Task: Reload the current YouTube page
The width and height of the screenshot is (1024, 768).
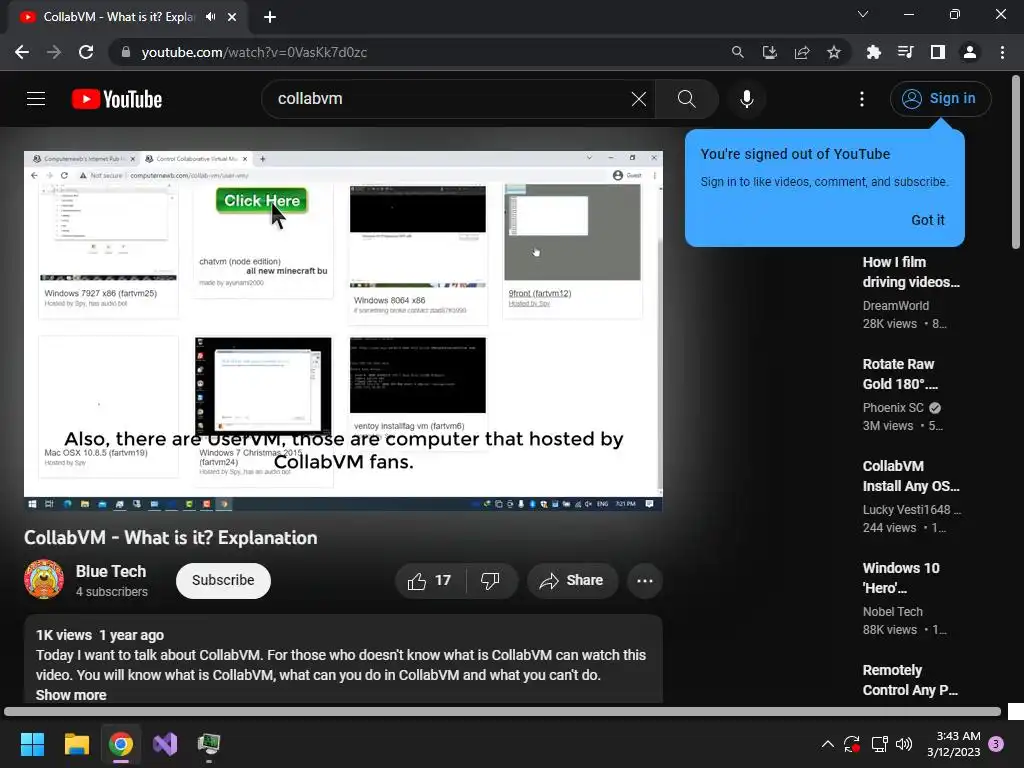Action: (x=86, y=52)
